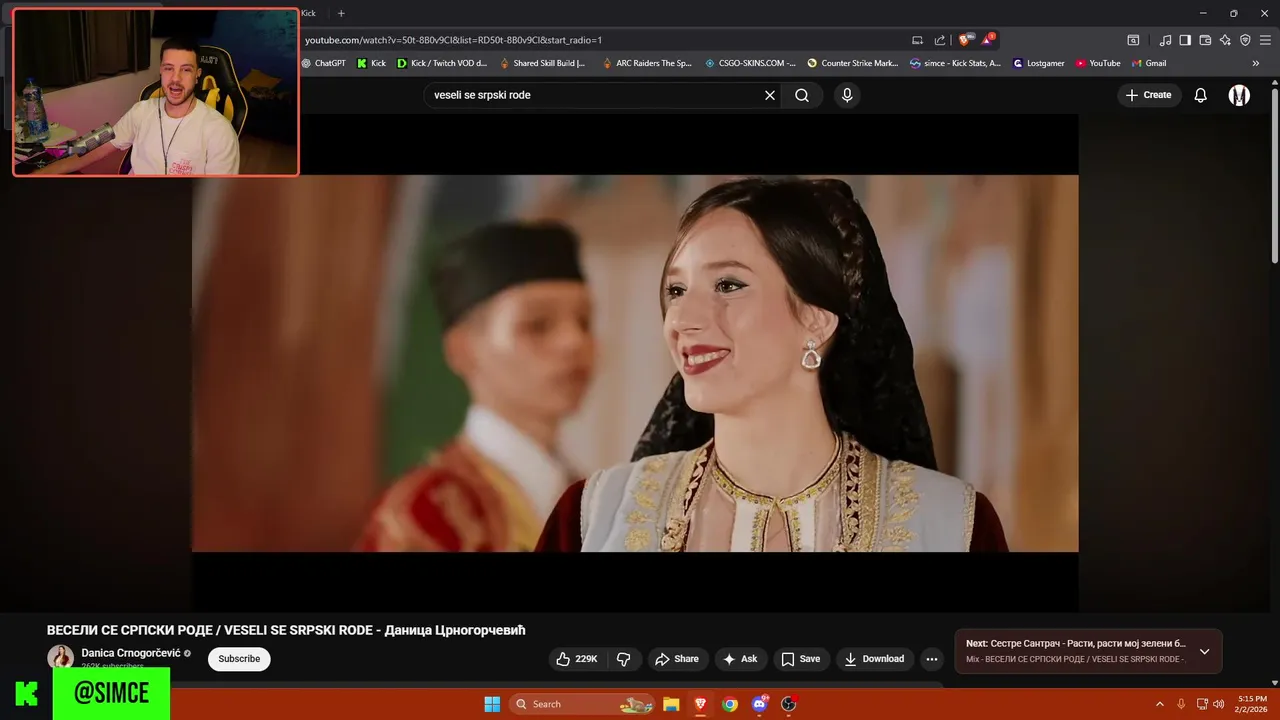Open the Brave media playlist music icon
Viewport: 1280px width, 720px height.
tap(1166, 40)
